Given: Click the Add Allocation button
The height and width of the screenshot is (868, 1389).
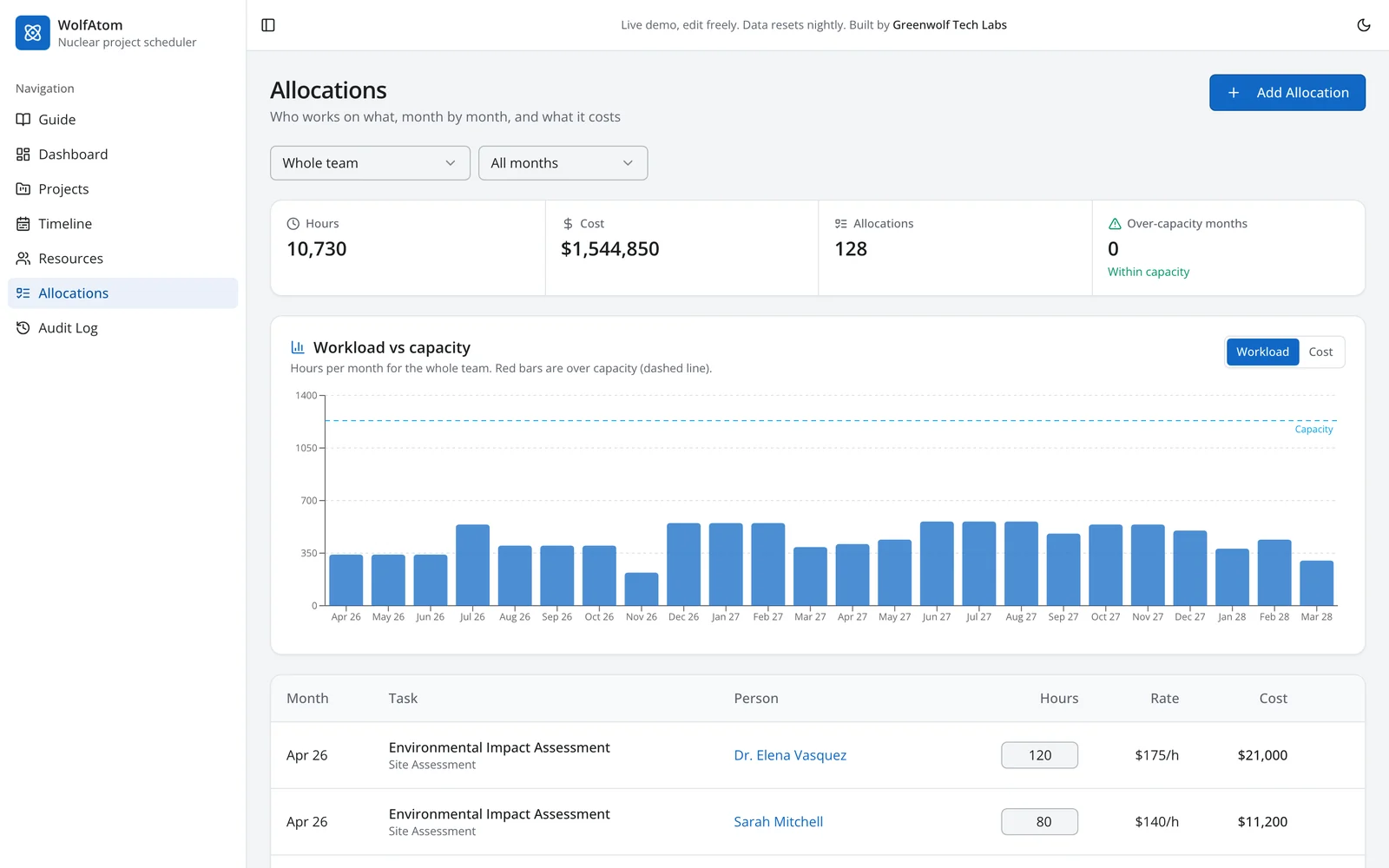Looking at the screenshot, I should point(1287,93).
